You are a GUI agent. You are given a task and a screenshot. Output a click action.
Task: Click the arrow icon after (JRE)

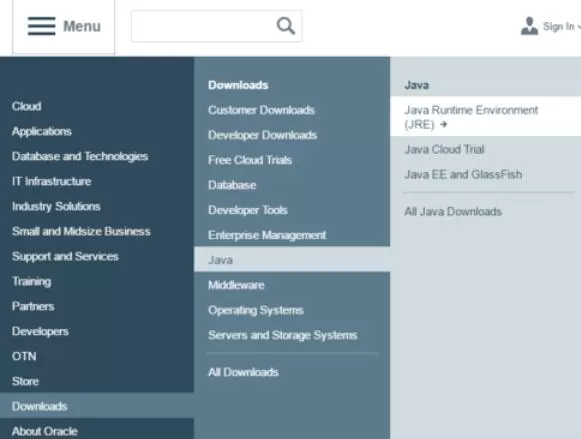(x=443, y=124)
